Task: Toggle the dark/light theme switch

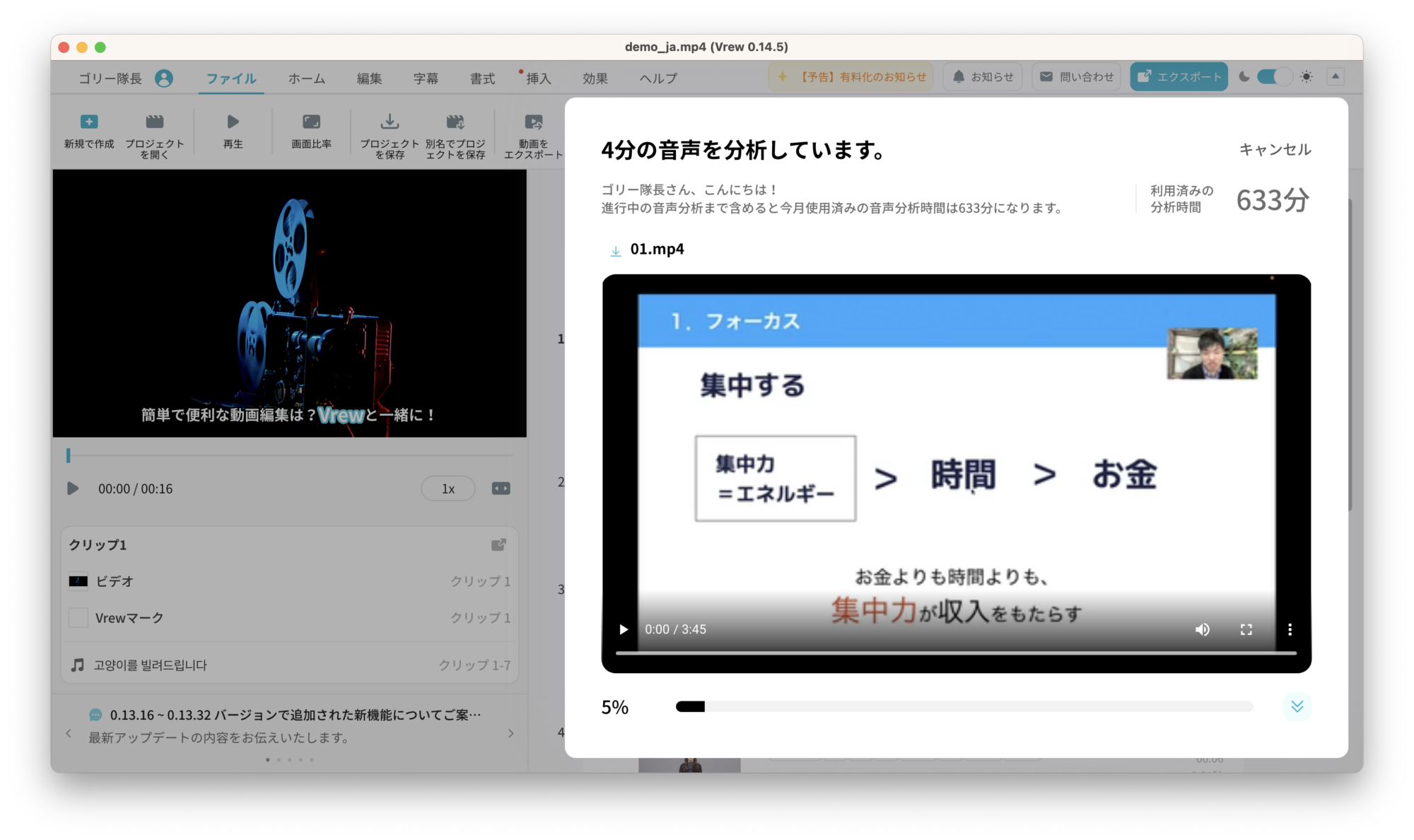Action: 1275,76
